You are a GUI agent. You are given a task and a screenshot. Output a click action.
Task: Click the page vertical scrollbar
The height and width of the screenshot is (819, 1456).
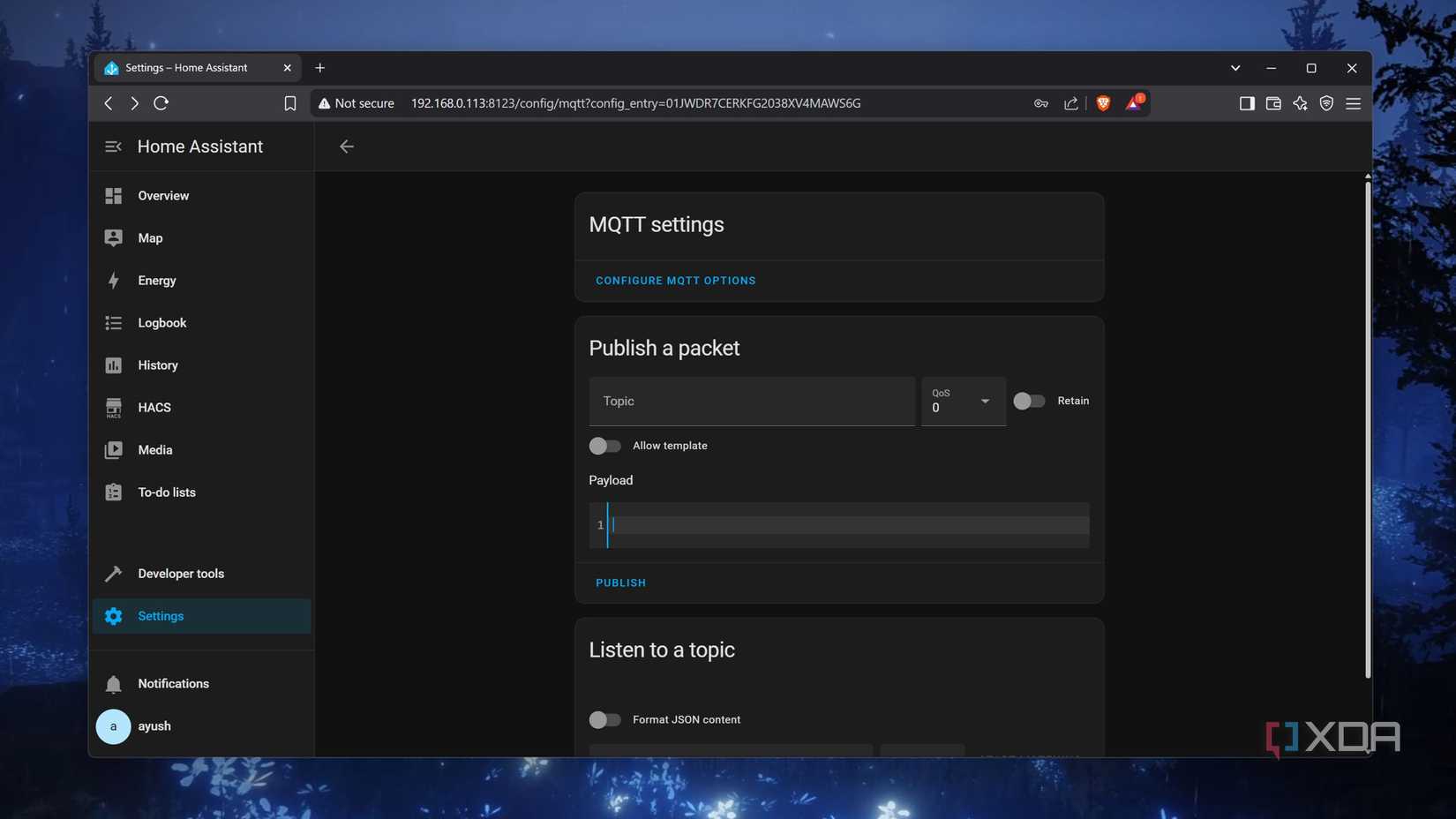click(x=1368, y=428)
